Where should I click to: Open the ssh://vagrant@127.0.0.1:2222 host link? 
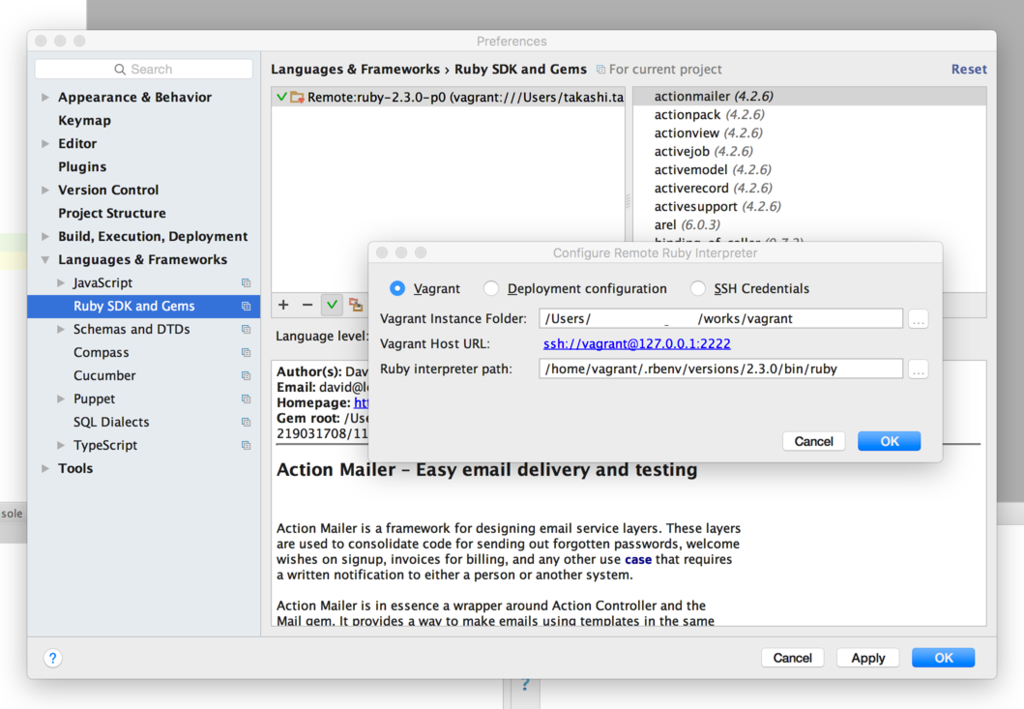tap(637, 344)
